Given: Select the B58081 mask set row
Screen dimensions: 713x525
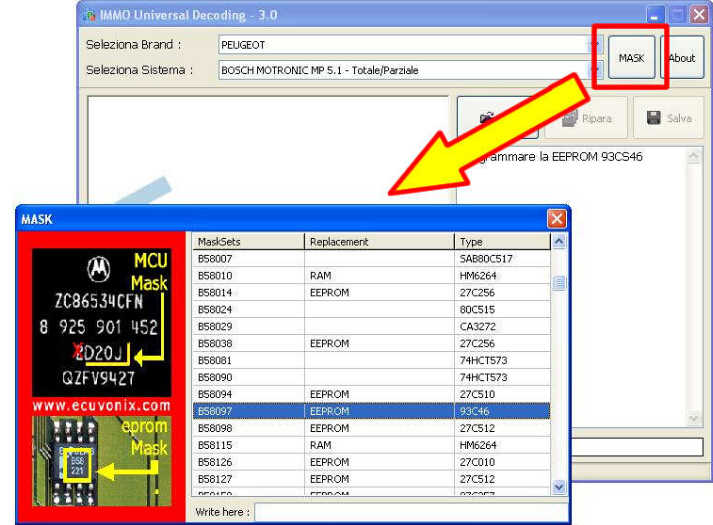Looking at the screenshot, I should (x=372, y=360).
